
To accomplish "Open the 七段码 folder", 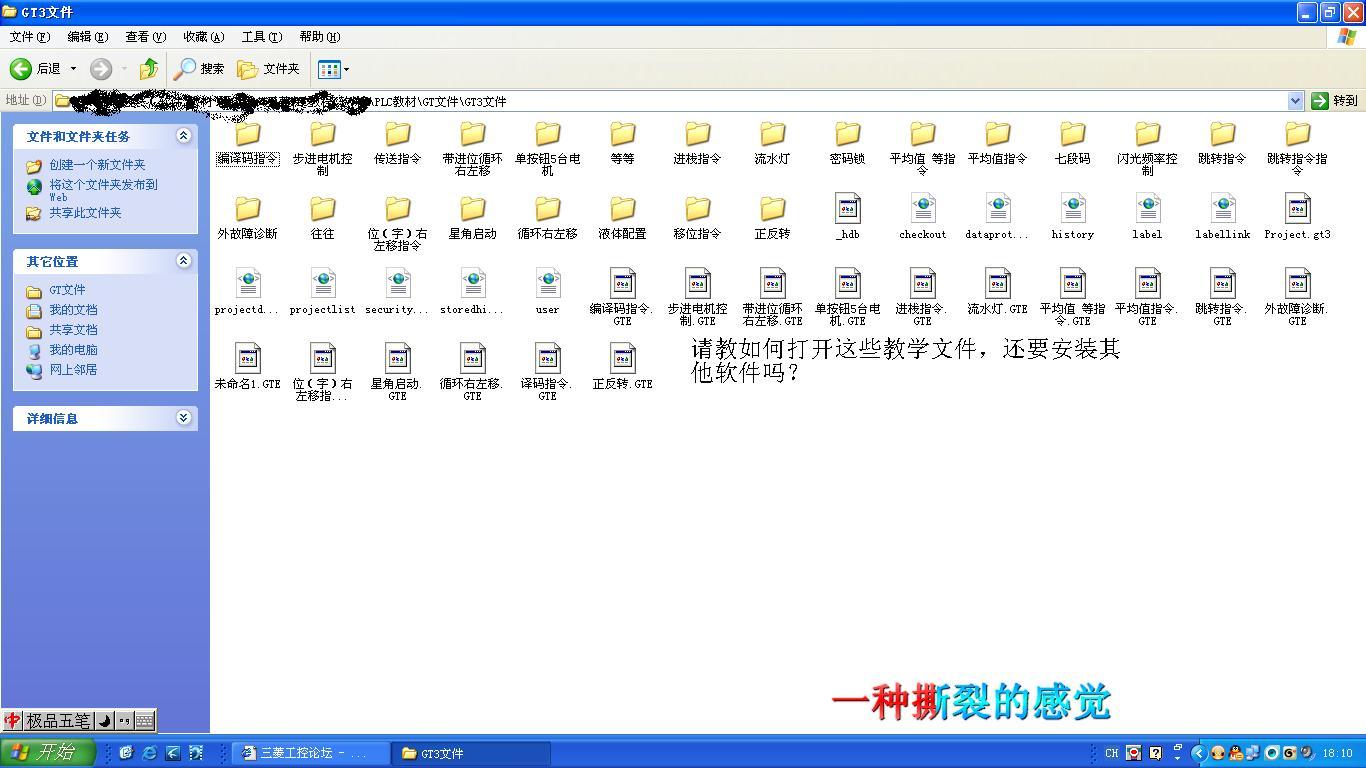I will 1072,135.
